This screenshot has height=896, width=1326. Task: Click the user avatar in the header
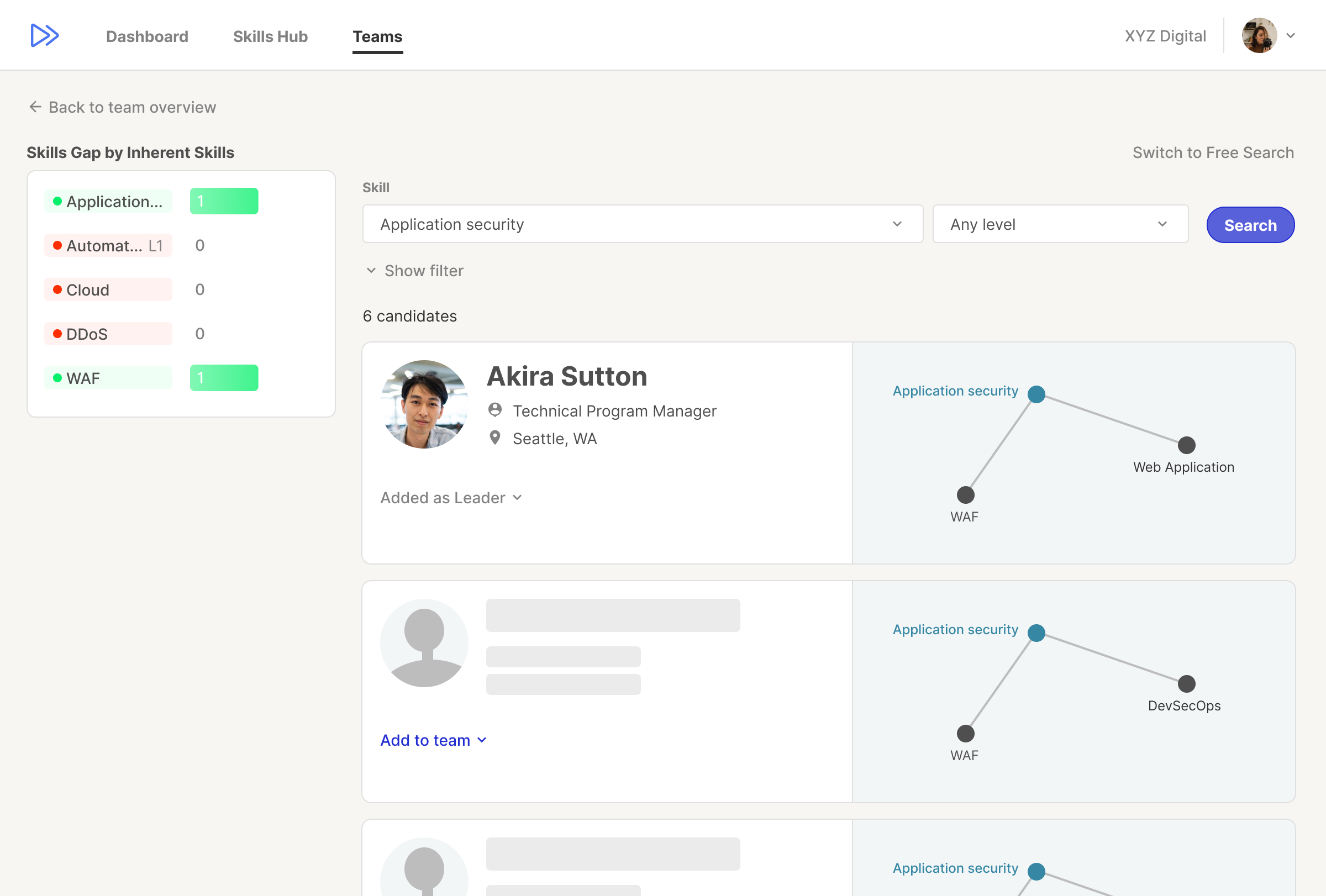(1259, 35)
